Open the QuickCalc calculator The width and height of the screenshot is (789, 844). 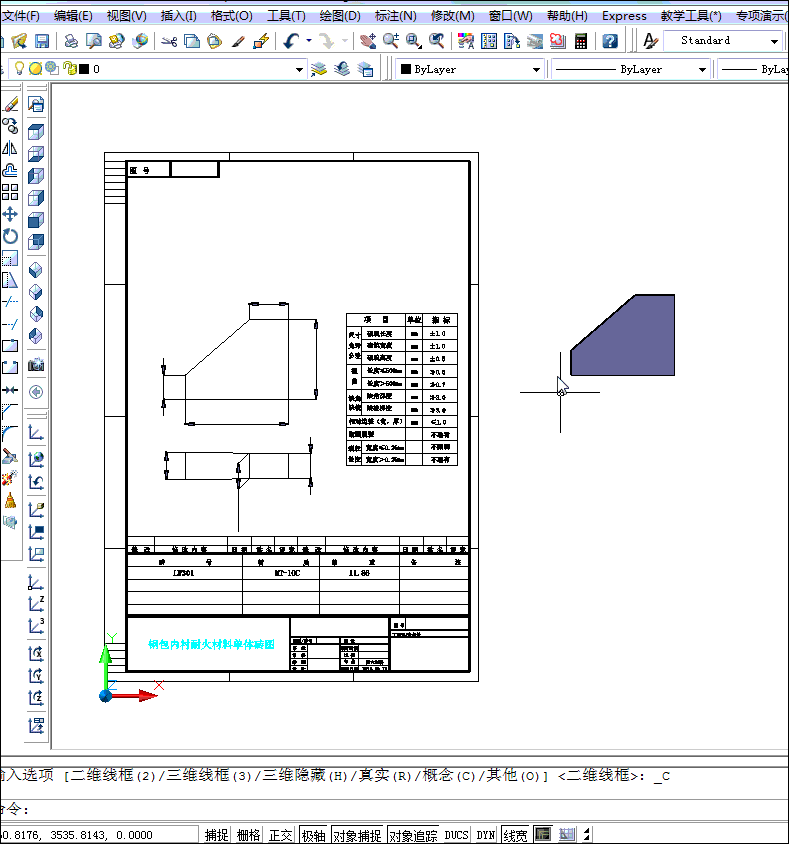point(581,41)
